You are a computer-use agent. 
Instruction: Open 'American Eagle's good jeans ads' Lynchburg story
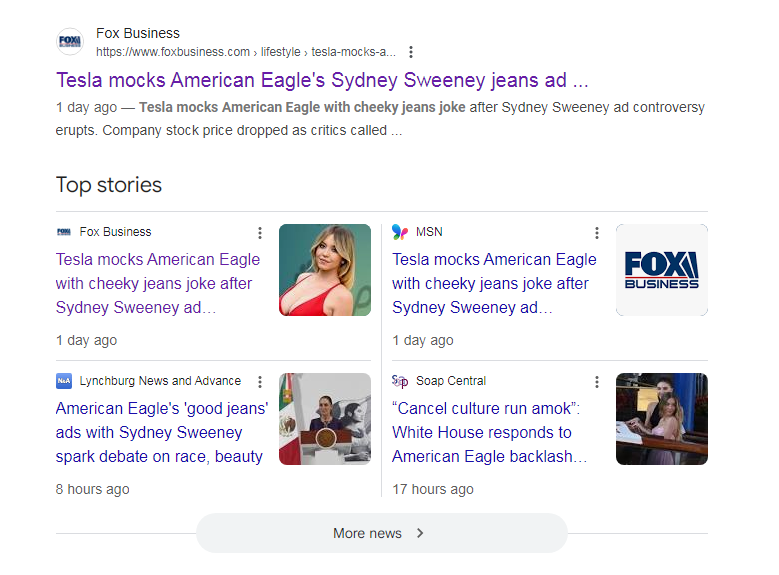tap(161, 432)
